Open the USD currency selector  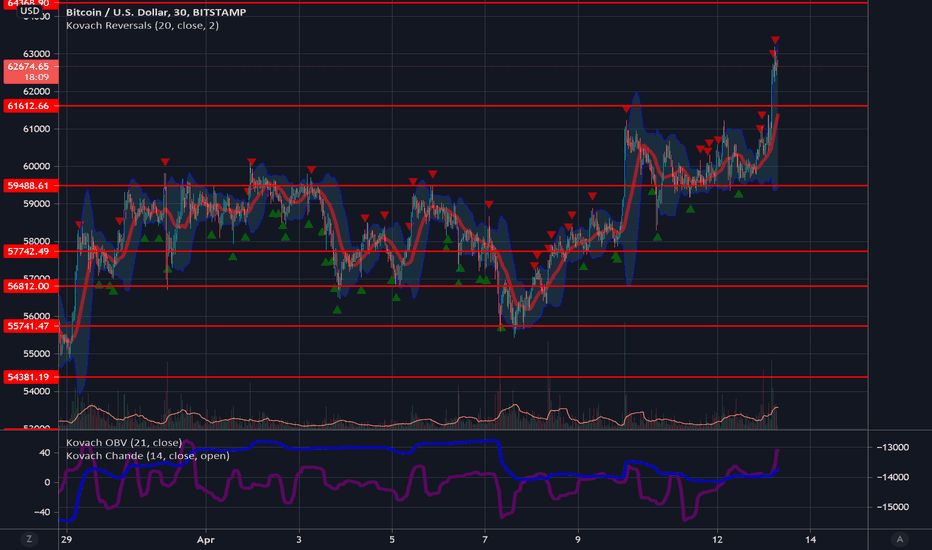[x=30, y=11]
